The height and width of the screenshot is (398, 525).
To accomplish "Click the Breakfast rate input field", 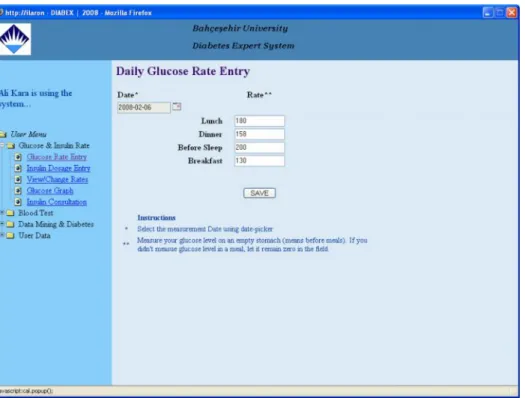I will click(x=259, y=161).
